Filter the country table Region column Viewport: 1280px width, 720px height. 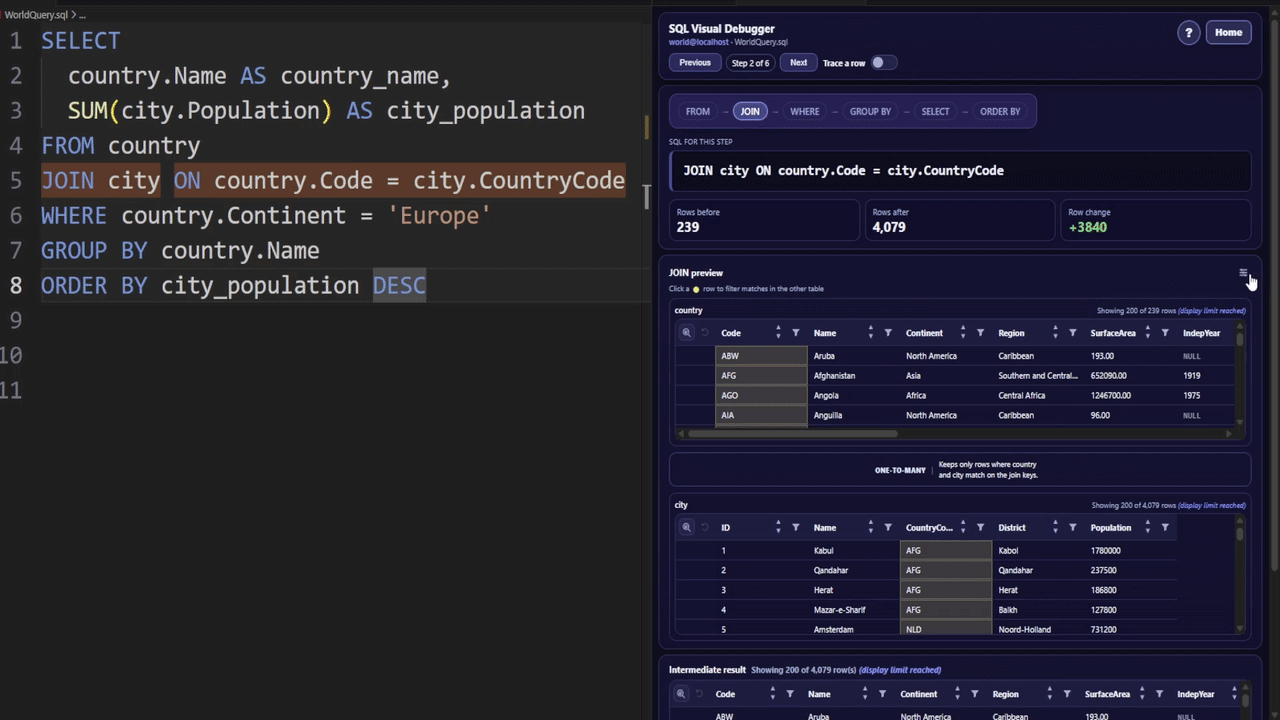click(1072, 333)
